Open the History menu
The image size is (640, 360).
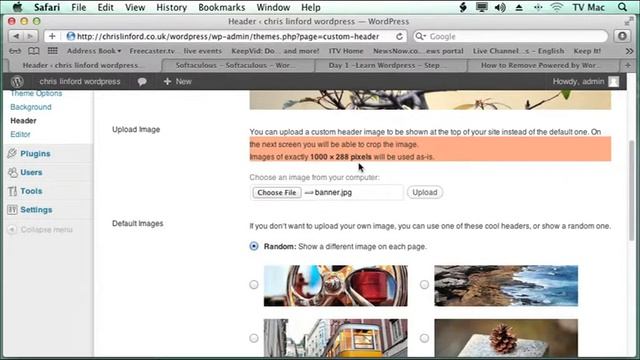click(171, 7)
